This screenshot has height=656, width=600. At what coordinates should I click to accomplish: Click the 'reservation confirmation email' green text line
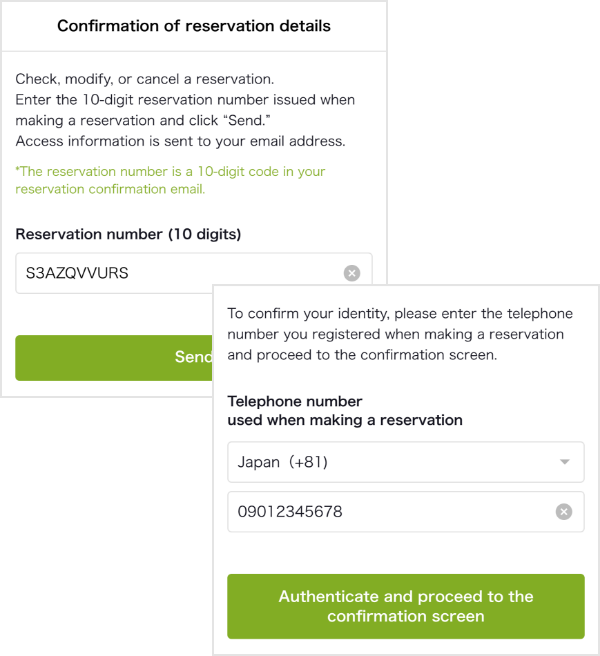click(110, 189)
